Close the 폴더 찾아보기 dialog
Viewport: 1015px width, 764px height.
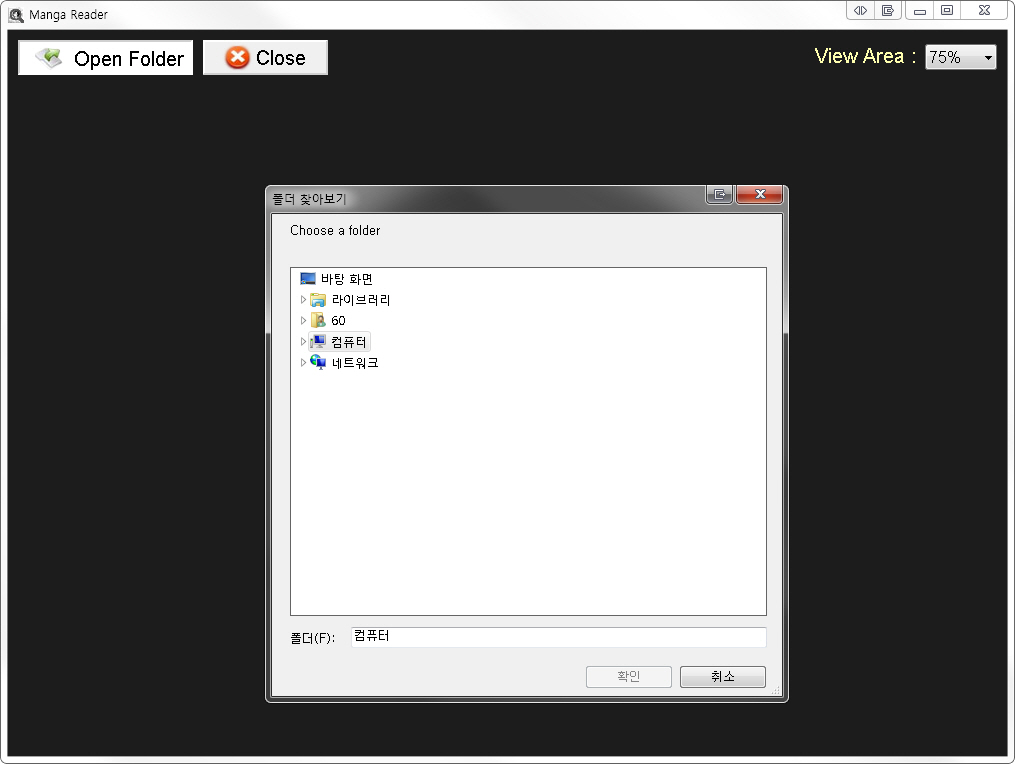(x=759, y=194)
